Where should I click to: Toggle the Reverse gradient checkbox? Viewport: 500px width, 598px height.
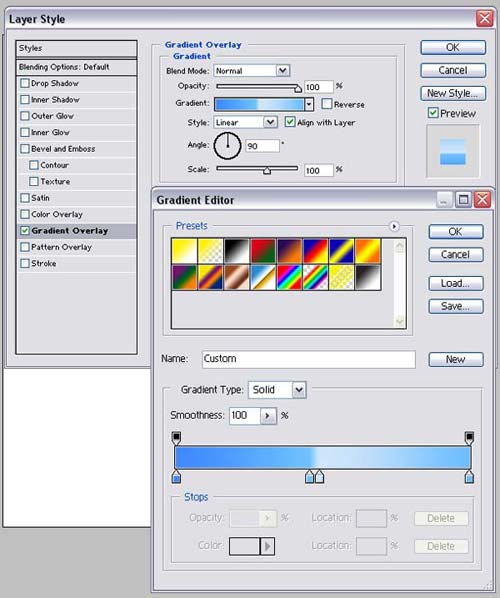point(326,104)
